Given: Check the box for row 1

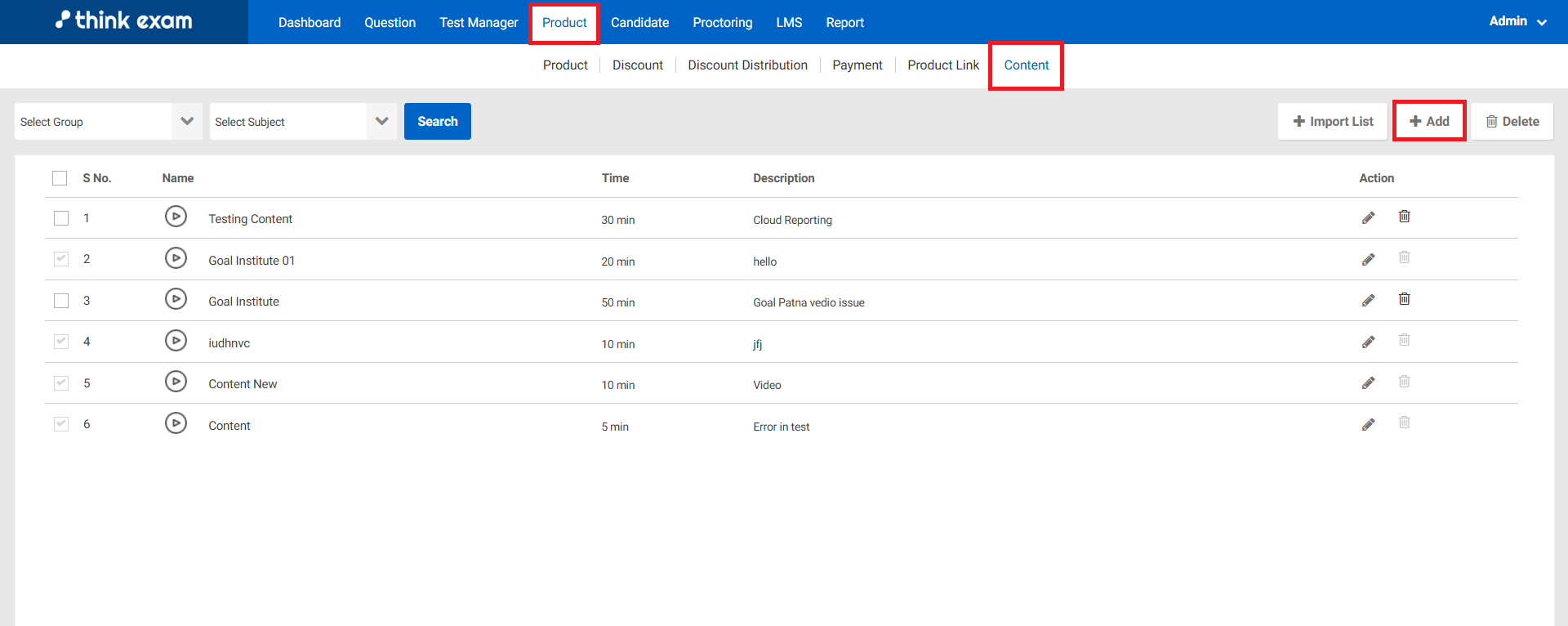Looking at the screenshot, I should 61,218.
